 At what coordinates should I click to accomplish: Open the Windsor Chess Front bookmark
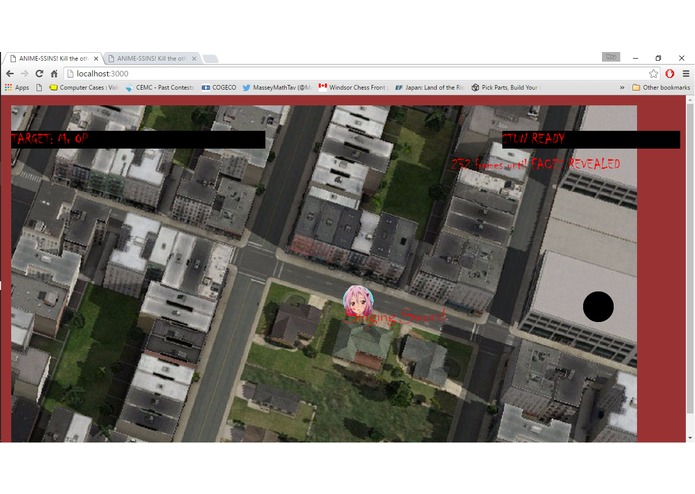point(352,88)
